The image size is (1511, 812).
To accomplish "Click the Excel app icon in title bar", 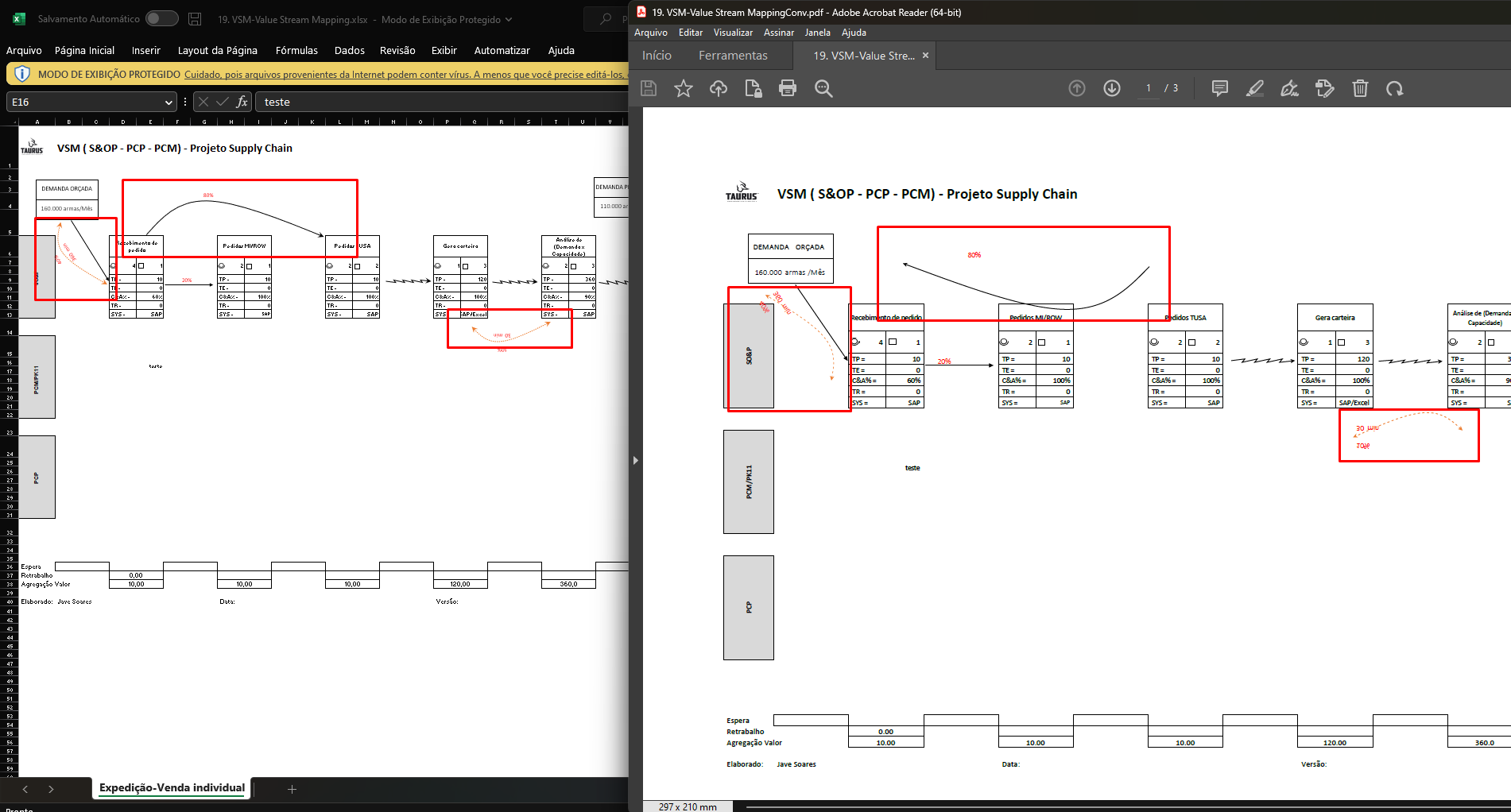I will pos(19,18).
